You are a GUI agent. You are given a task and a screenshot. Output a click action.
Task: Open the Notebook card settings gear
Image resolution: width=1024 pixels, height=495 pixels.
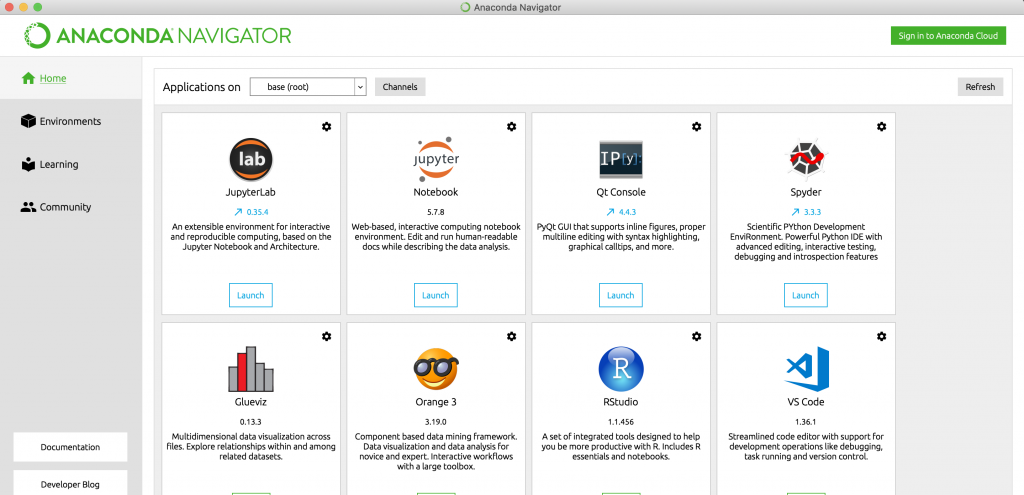pyautogui.click(x=511, y=127)
